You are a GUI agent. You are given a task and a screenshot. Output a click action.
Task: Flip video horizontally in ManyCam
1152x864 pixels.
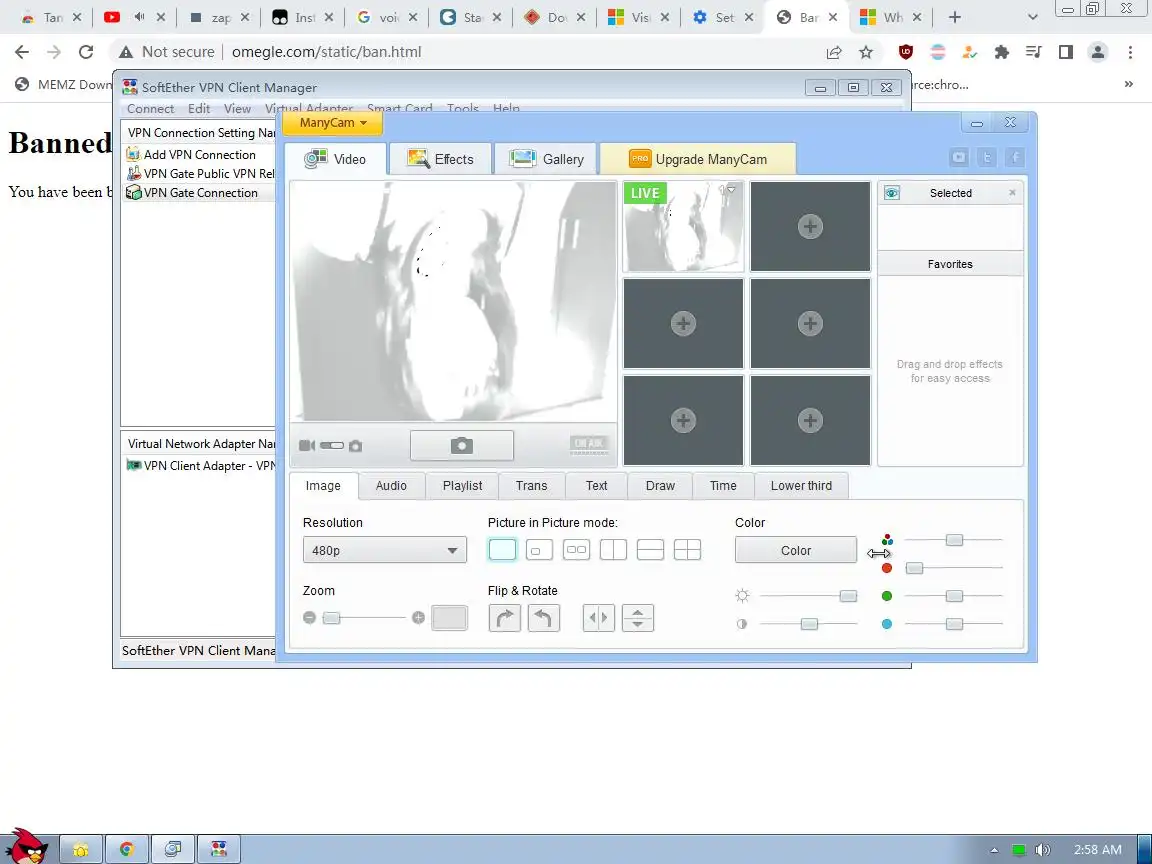pyautogui.click(x=599, y=618)
